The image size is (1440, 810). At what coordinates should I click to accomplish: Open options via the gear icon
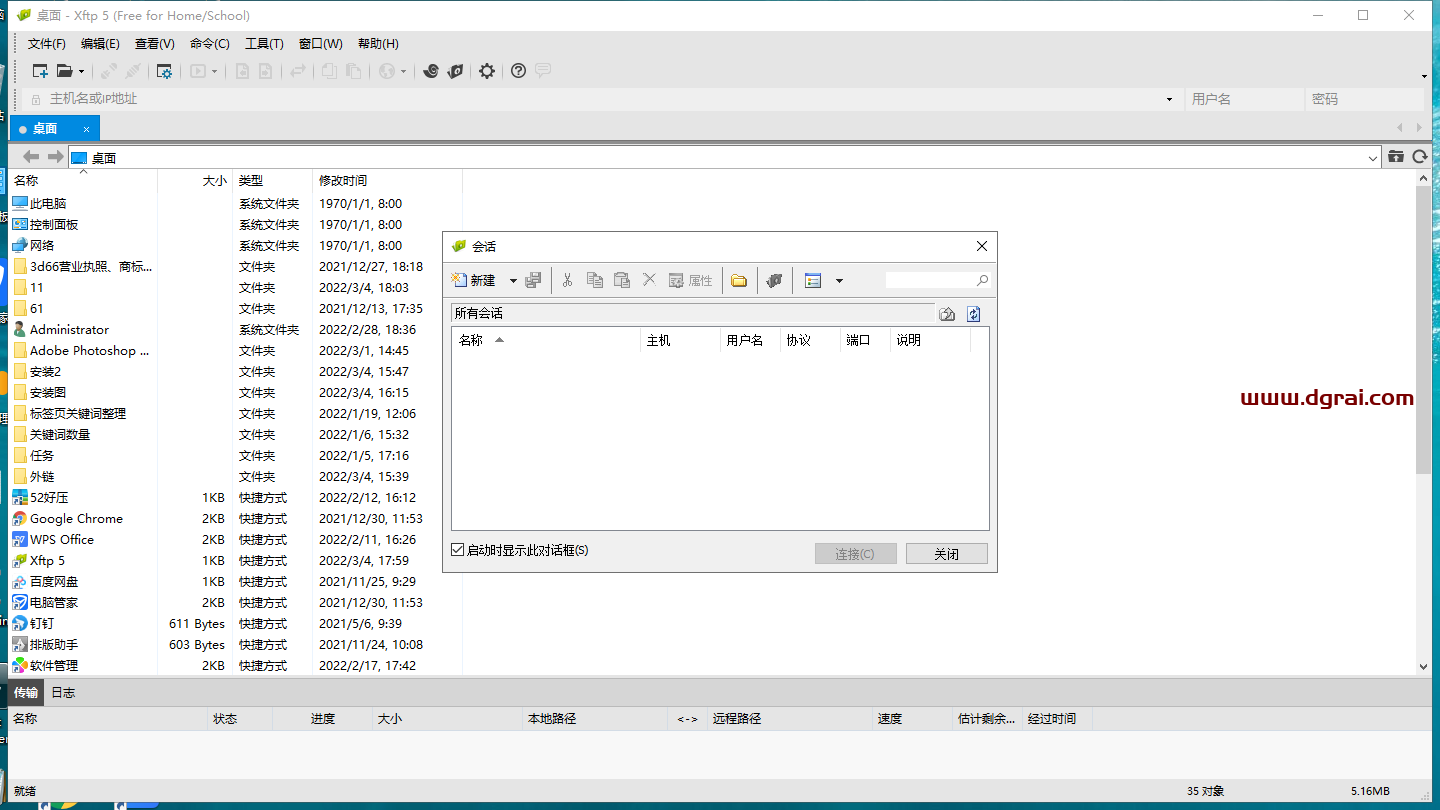(487, 71)
